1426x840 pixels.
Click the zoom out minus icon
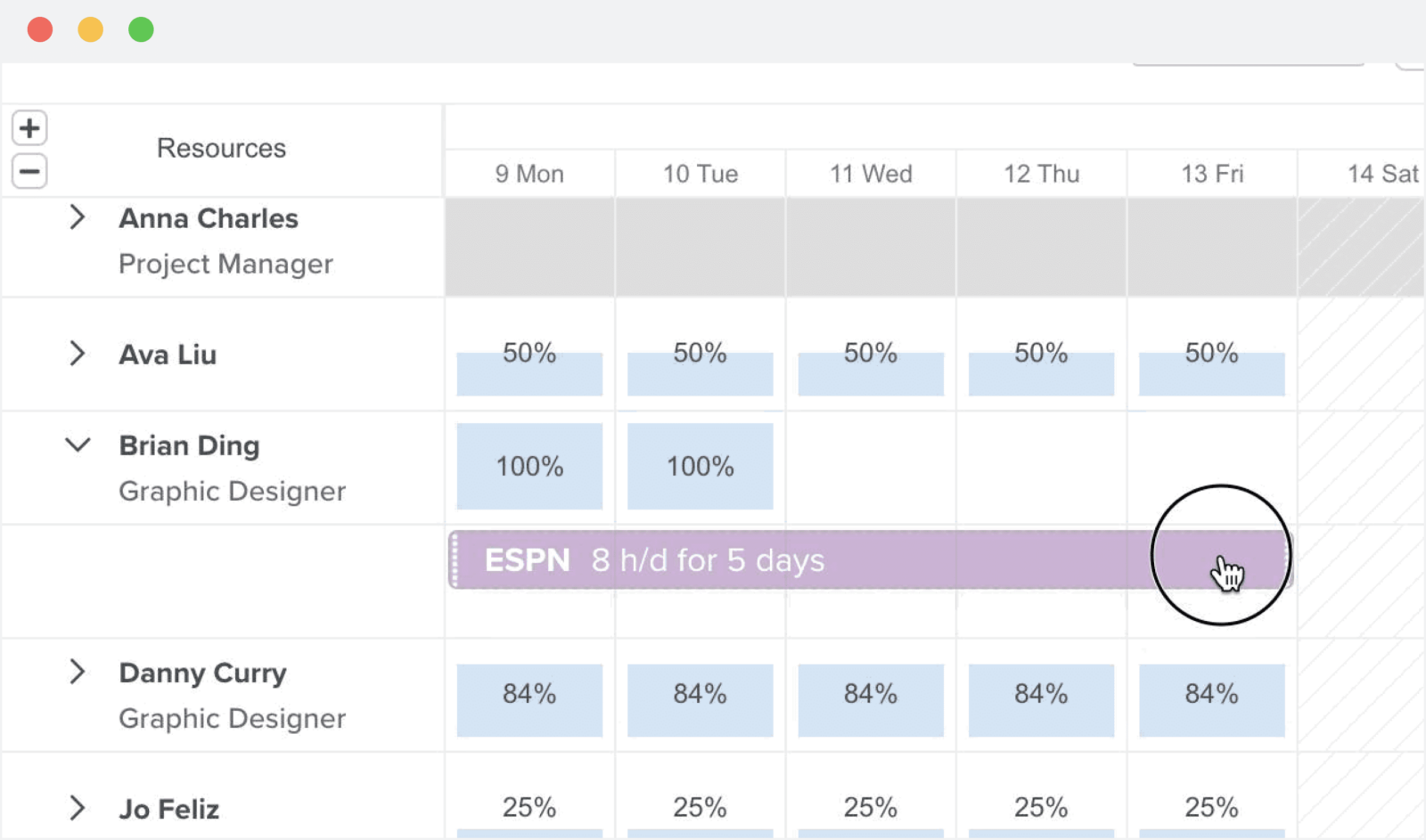point(29,171)
